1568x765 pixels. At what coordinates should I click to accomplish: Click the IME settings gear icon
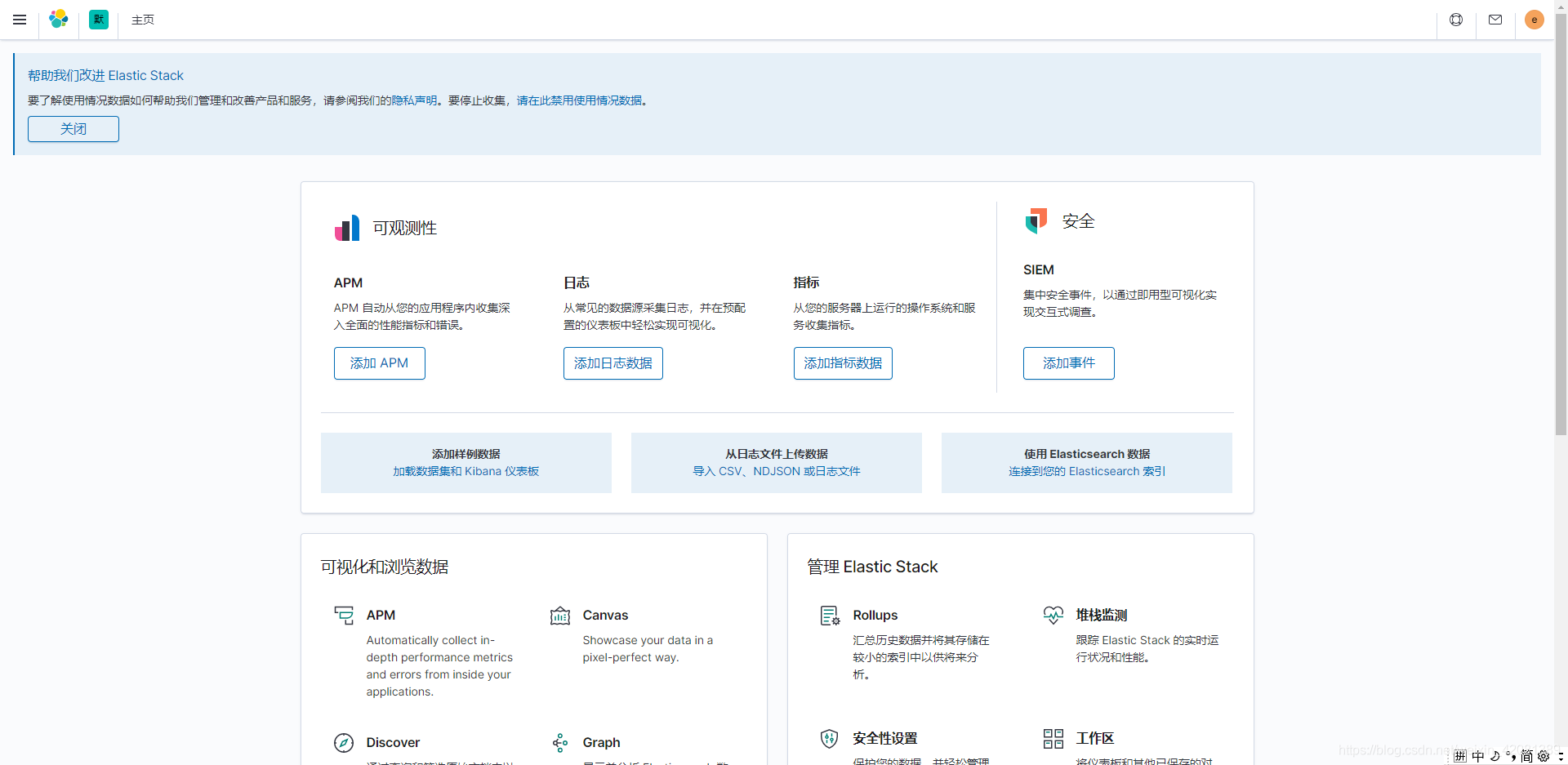[1543, 757]
